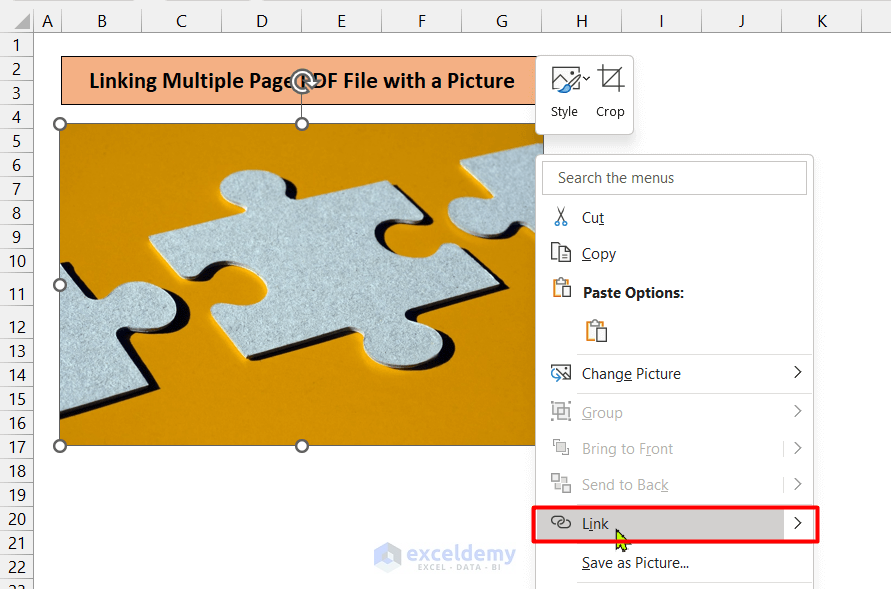Select column J header
The width and height of the screenshot is (891, 589).
pos(742,21)
